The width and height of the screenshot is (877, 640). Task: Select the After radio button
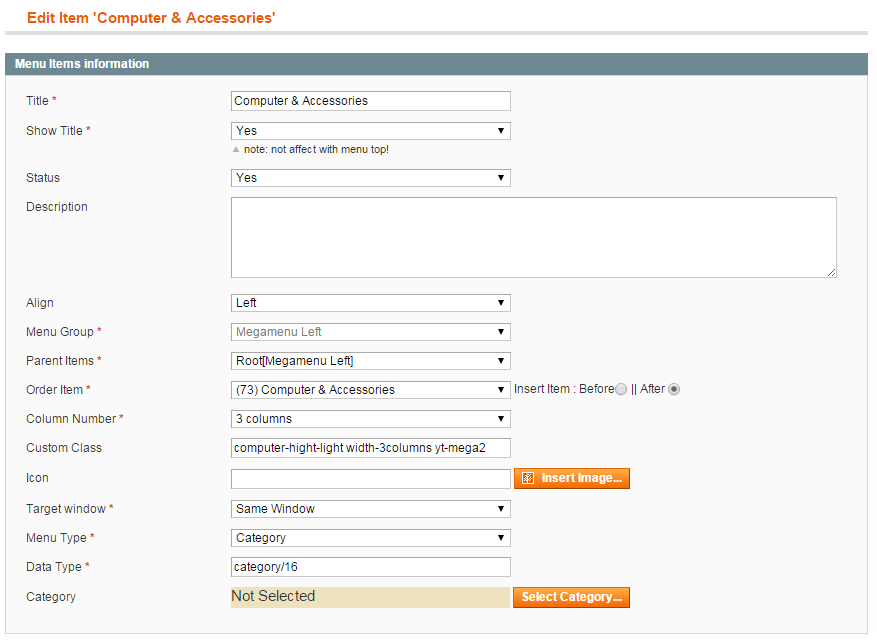coord(674,389)
